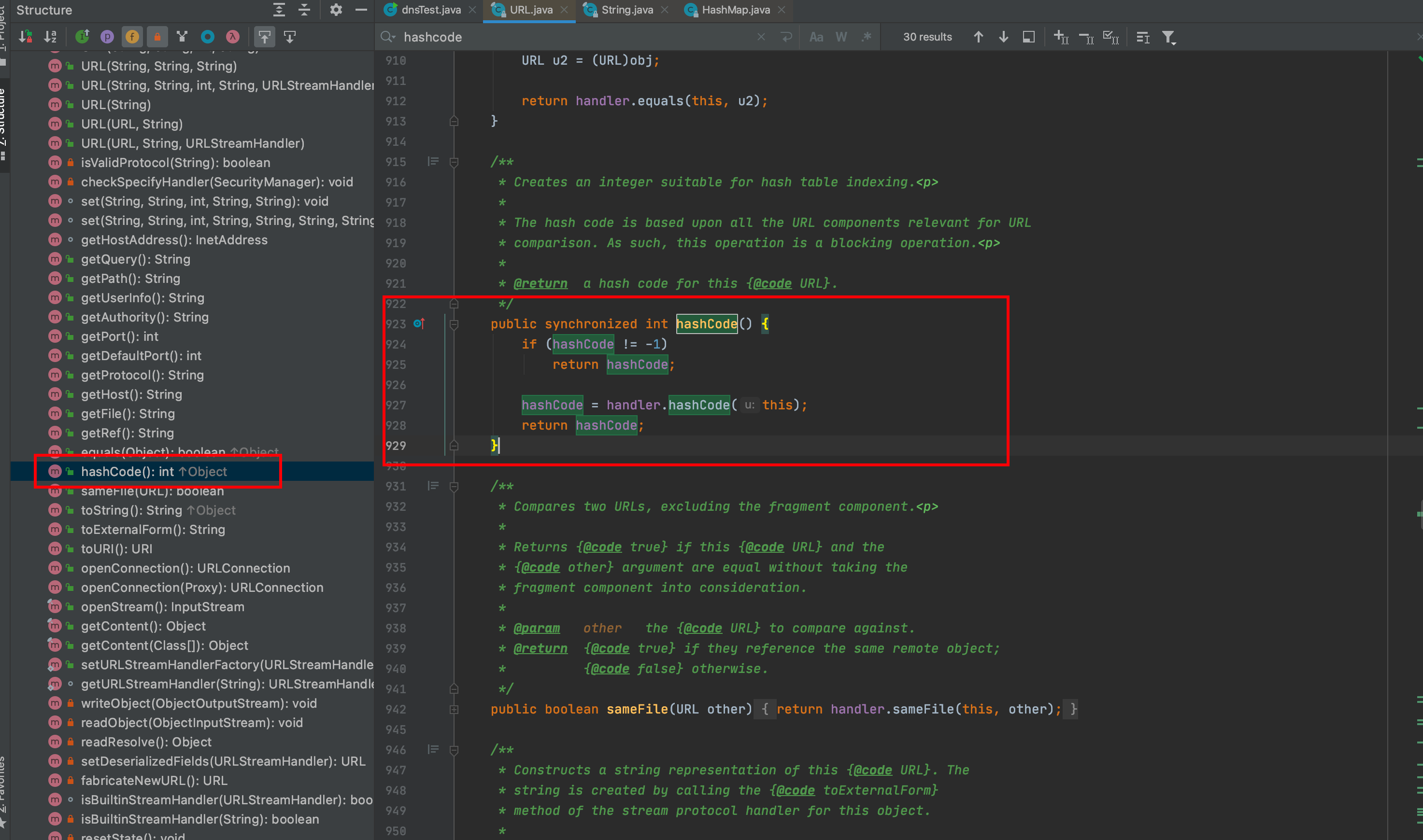Hide the Structure tool window
1423x840 pixels.
pos(361,10)
